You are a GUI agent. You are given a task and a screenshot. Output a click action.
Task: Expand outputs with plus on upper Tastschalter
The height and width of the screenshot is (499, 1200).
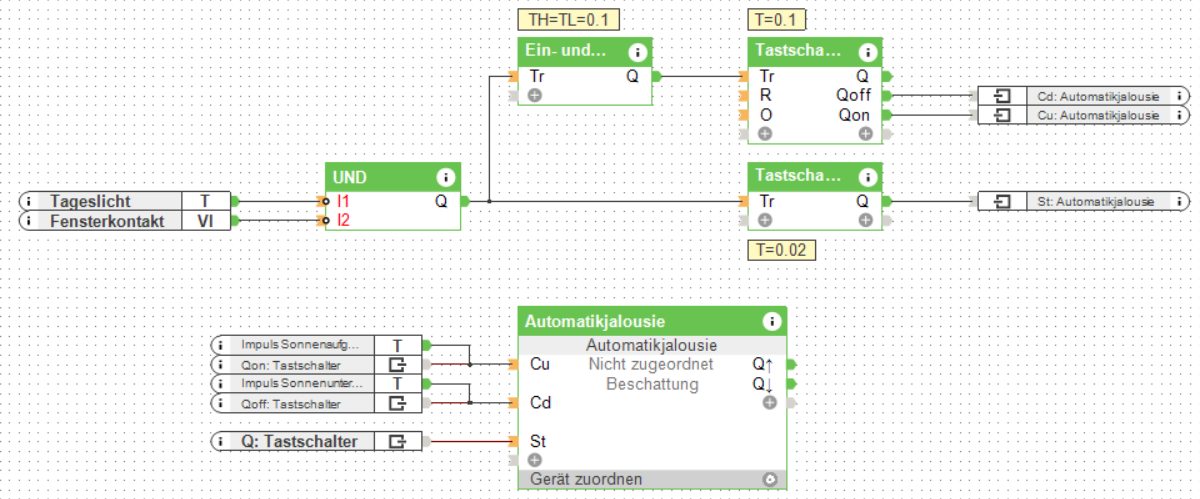(x=865, y=134)
